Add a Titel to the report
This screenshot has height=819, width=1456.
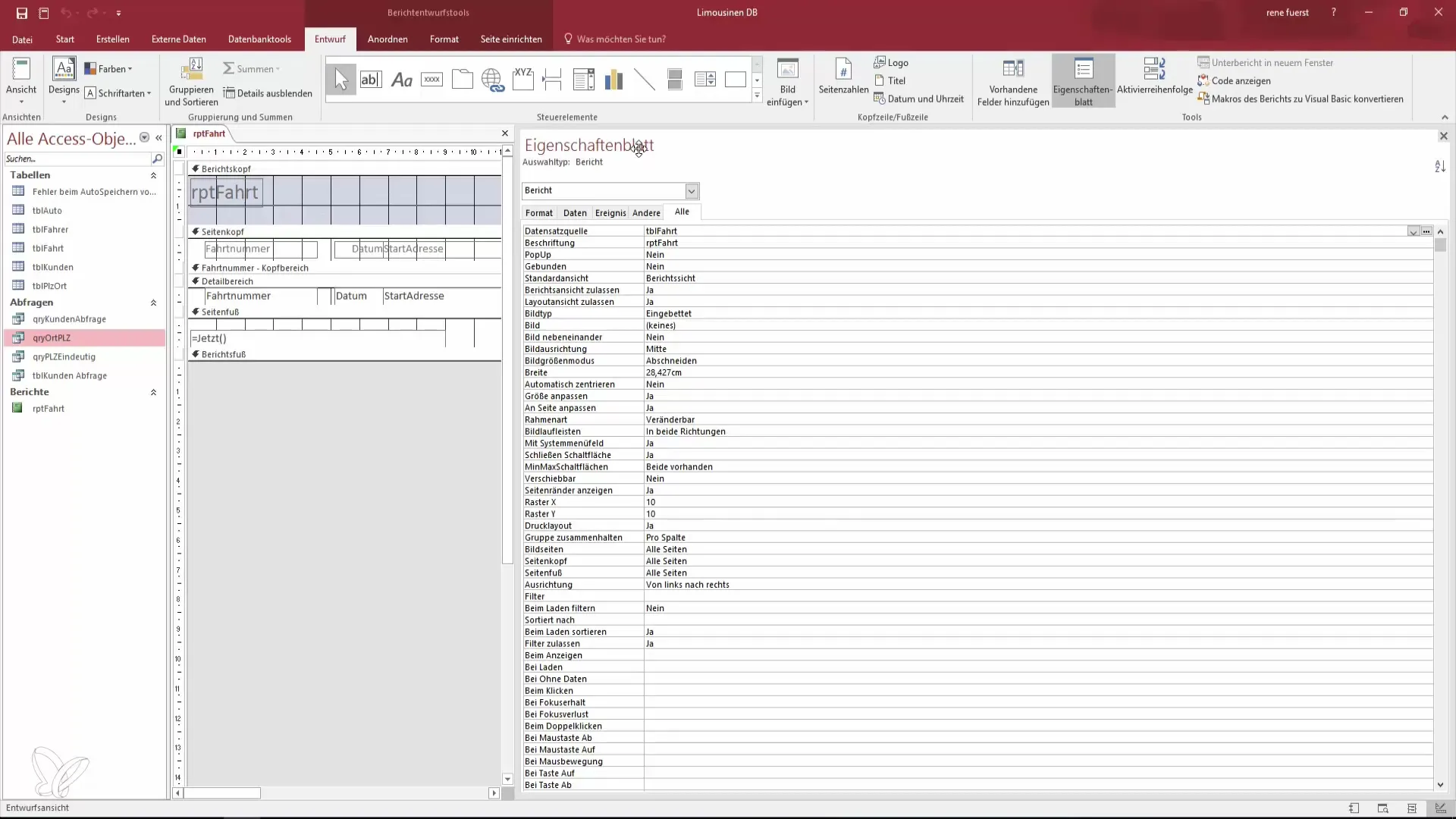890,80
